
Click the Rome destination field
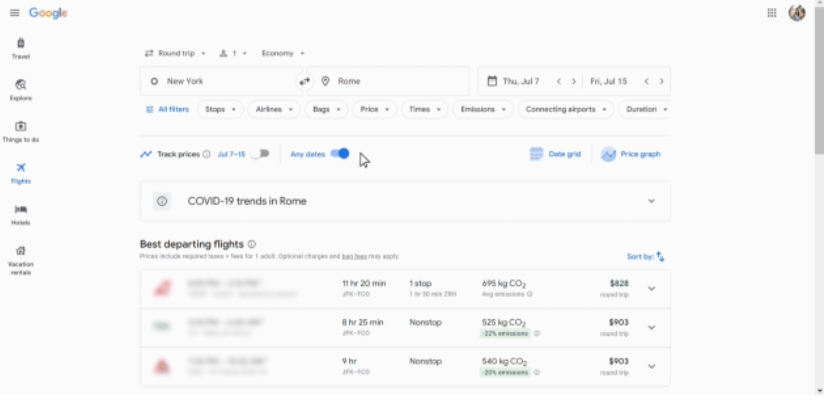[388, 81]
